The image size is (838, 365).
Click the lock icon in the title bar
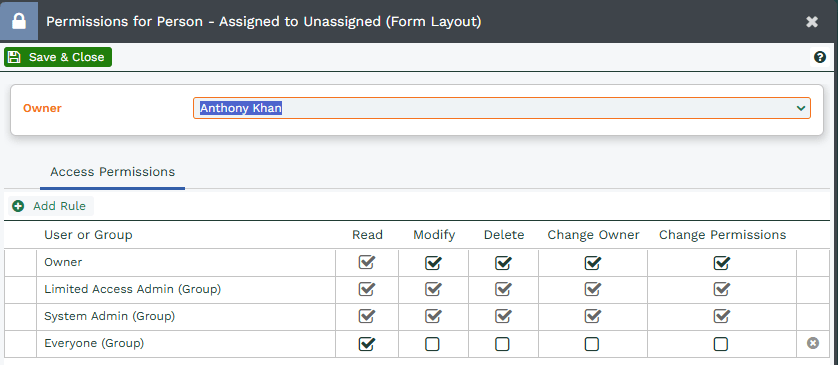[19, 21]
